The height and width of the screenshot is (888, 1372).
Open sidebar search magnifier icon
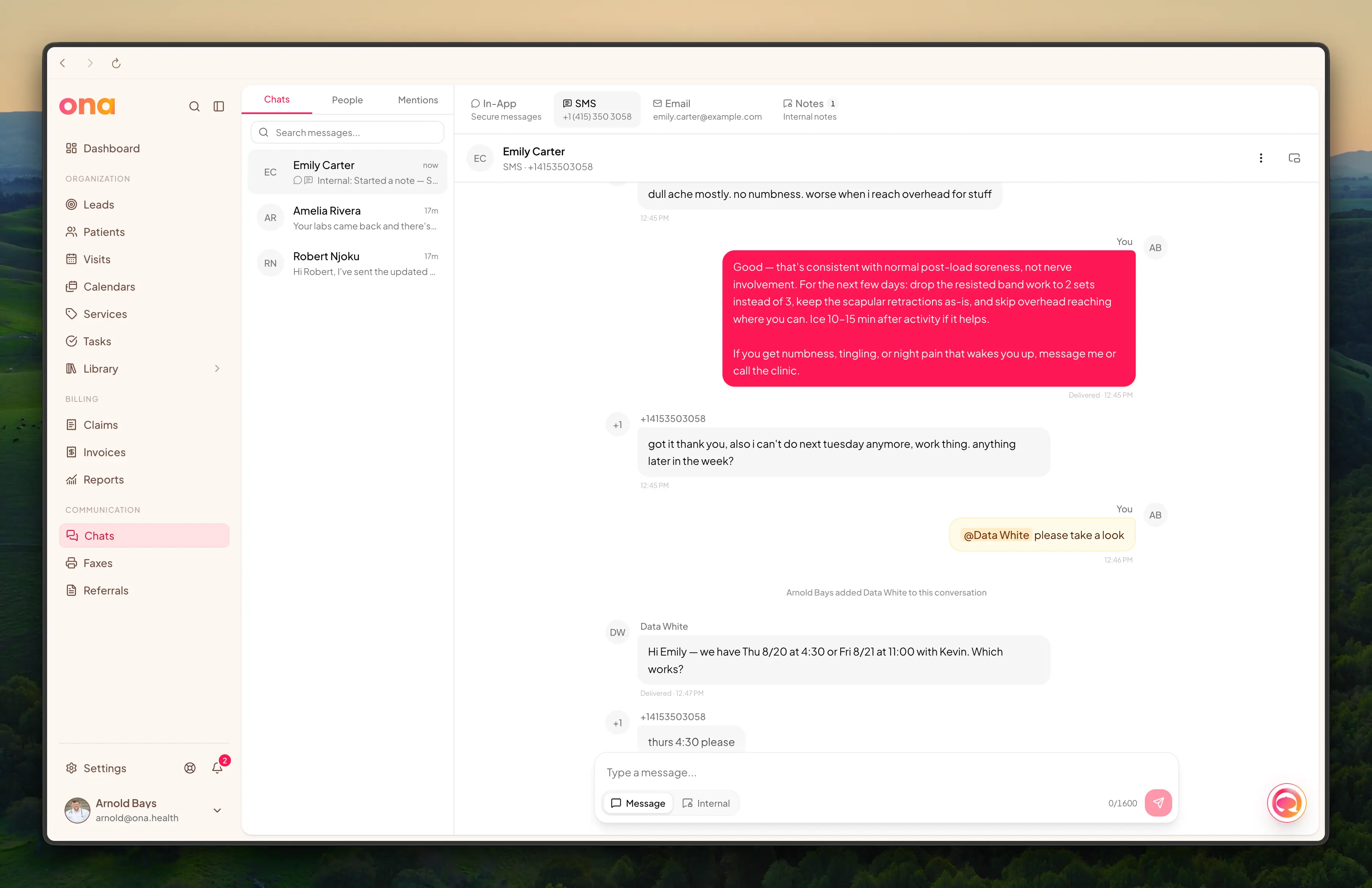[x=194, y=107]
